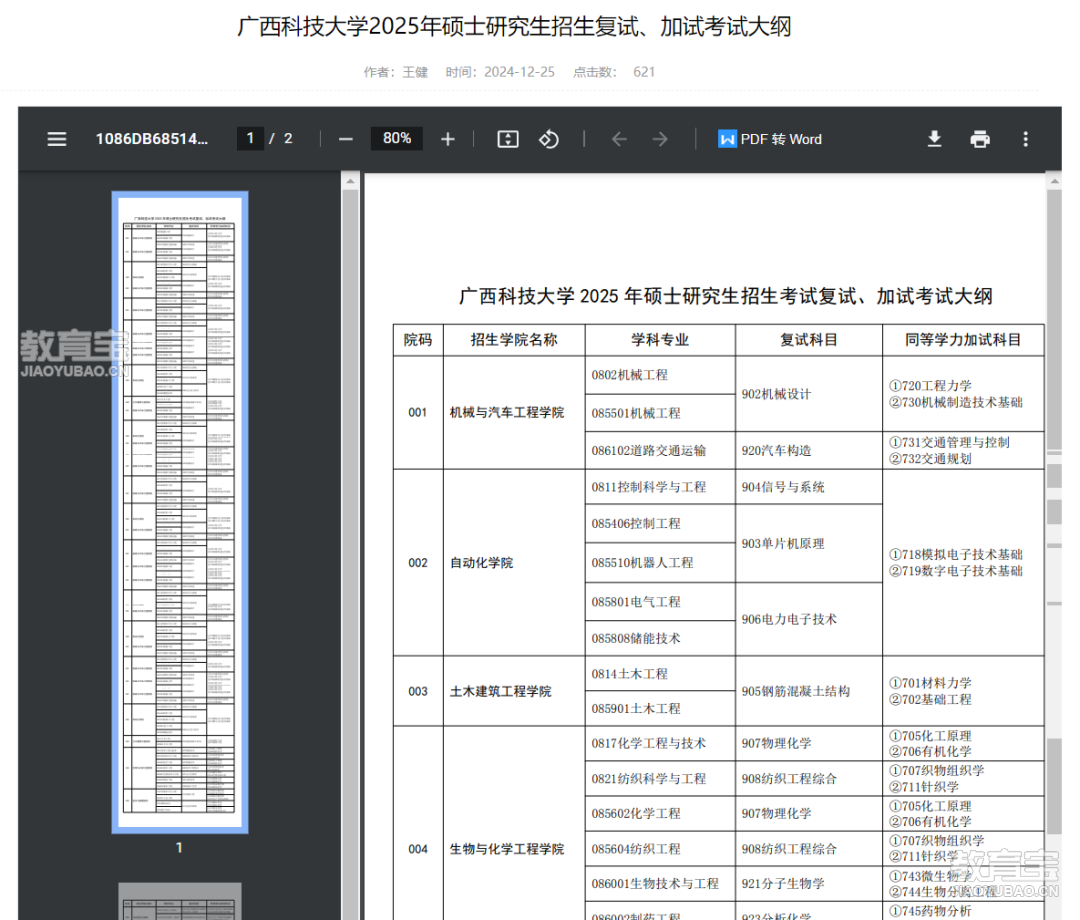Click the date 2024-12-25
The width and height of the screenshot is (1080, 920).
pos(519,72)
